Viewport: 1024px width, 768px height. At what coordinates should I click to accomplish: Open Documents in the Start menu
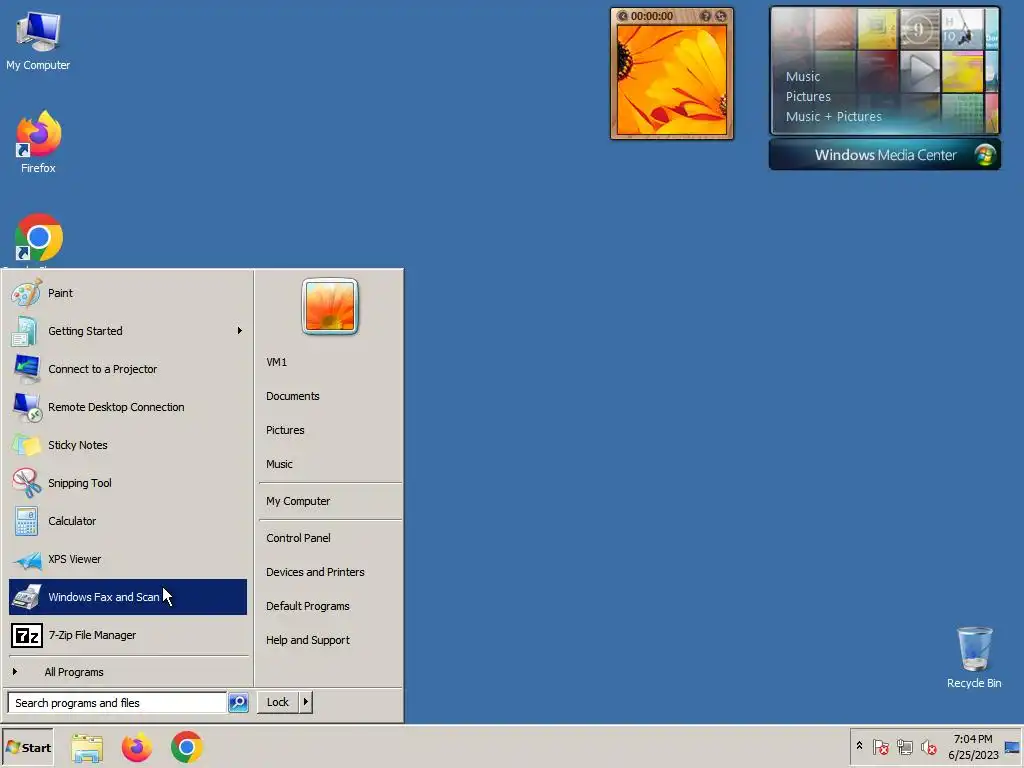pyautogui.click(x=330, y=396)
